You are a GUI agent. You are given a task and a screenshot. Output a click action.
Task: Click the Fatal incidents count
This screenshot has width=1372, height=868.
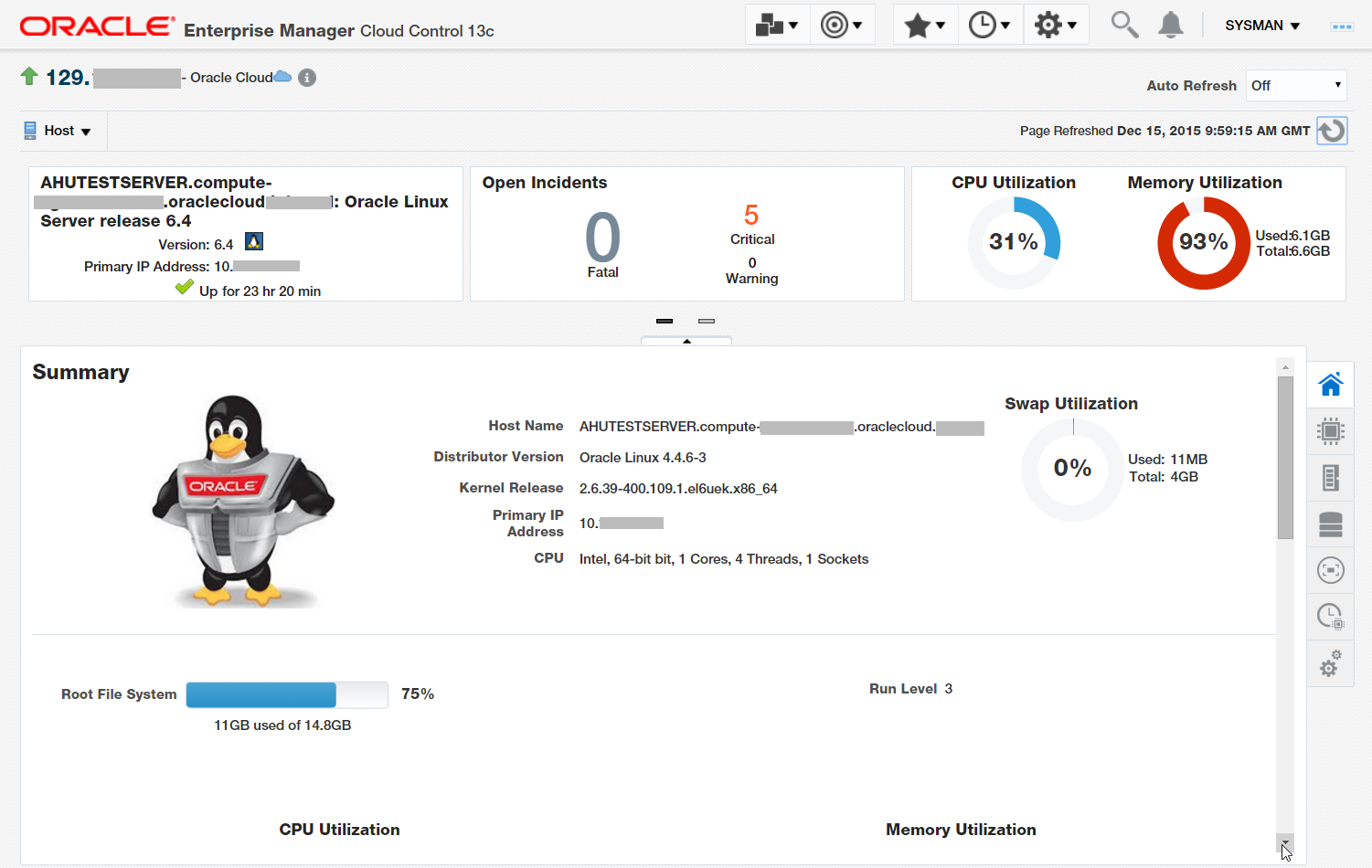602,238
